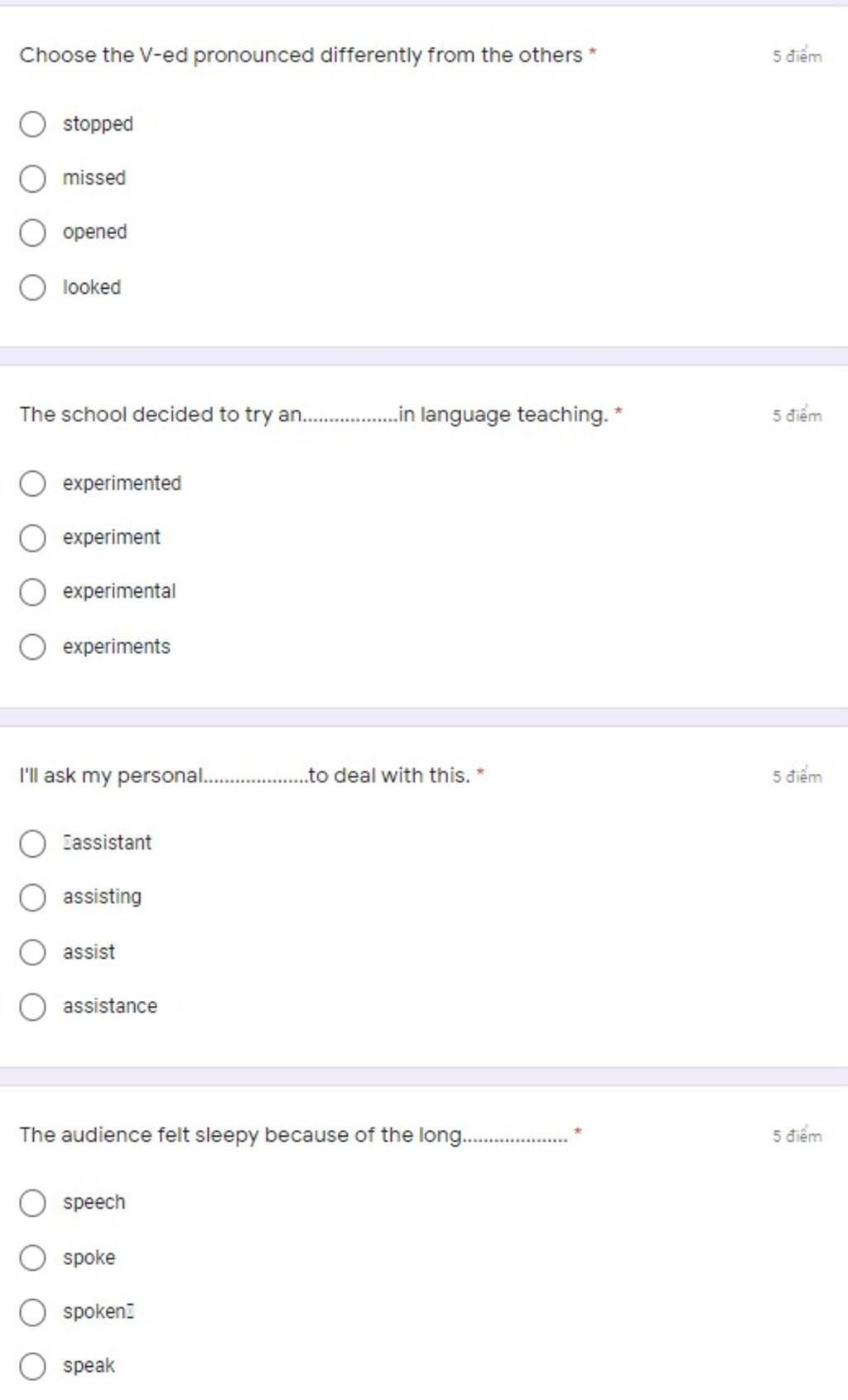Choose 'assistant' for personal question

click(32, 843)
